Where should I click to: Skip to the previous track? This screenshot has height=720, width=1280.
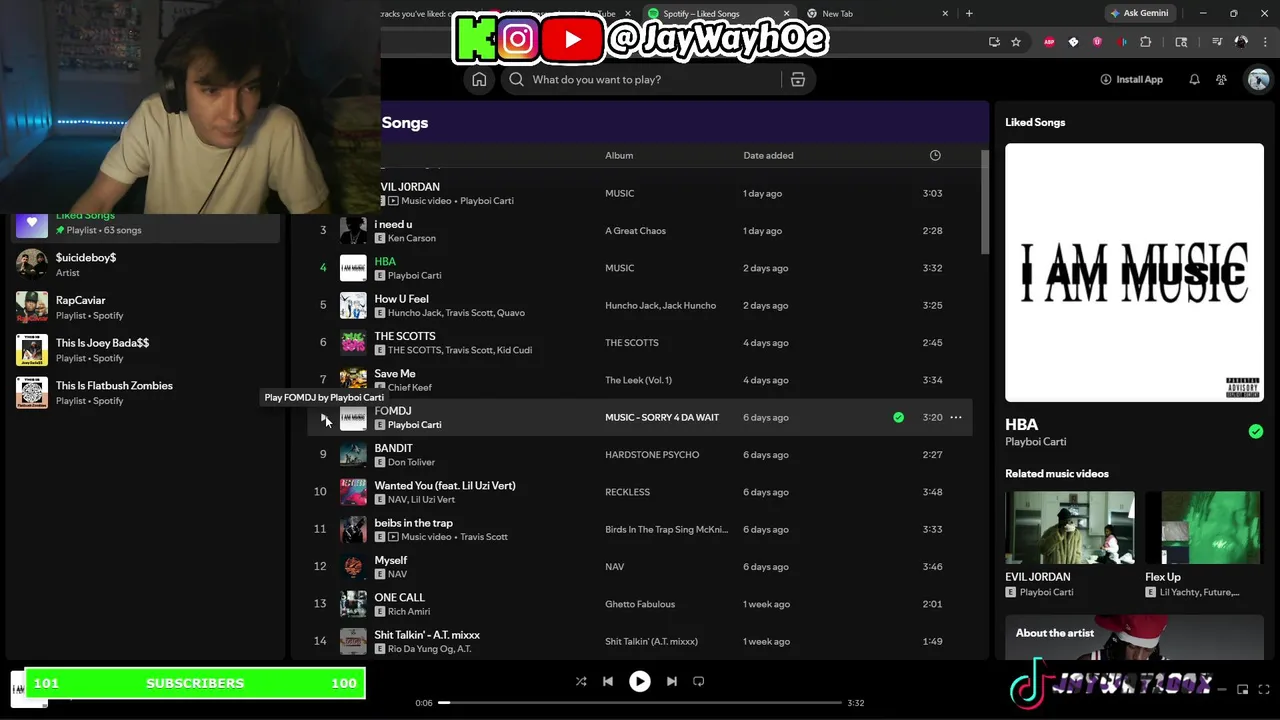point(607,681)
